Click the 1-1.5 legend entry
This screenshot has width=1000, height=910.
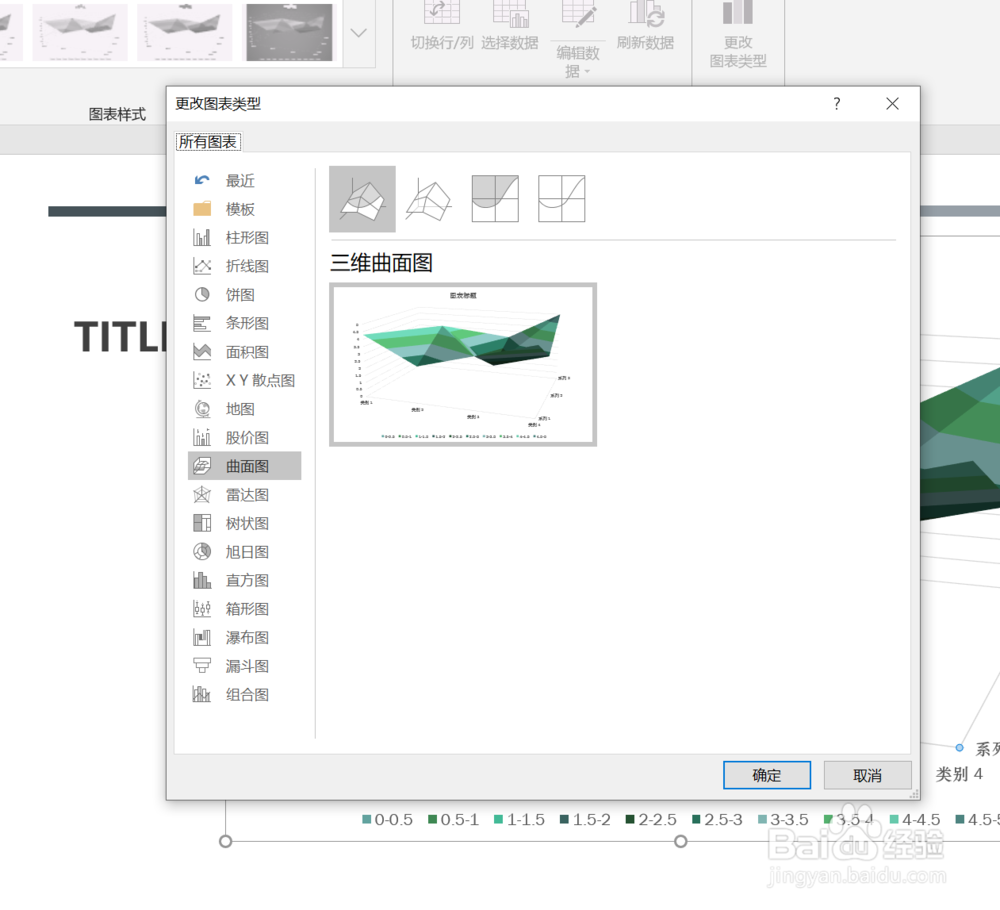519,819
